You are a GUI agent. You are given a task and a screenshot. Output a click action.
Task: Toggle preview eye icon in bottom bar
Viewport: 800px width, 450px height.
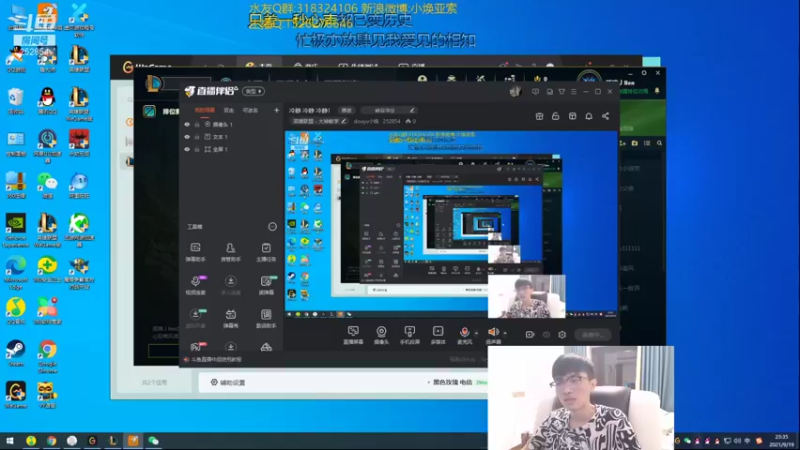pos(546,335)
